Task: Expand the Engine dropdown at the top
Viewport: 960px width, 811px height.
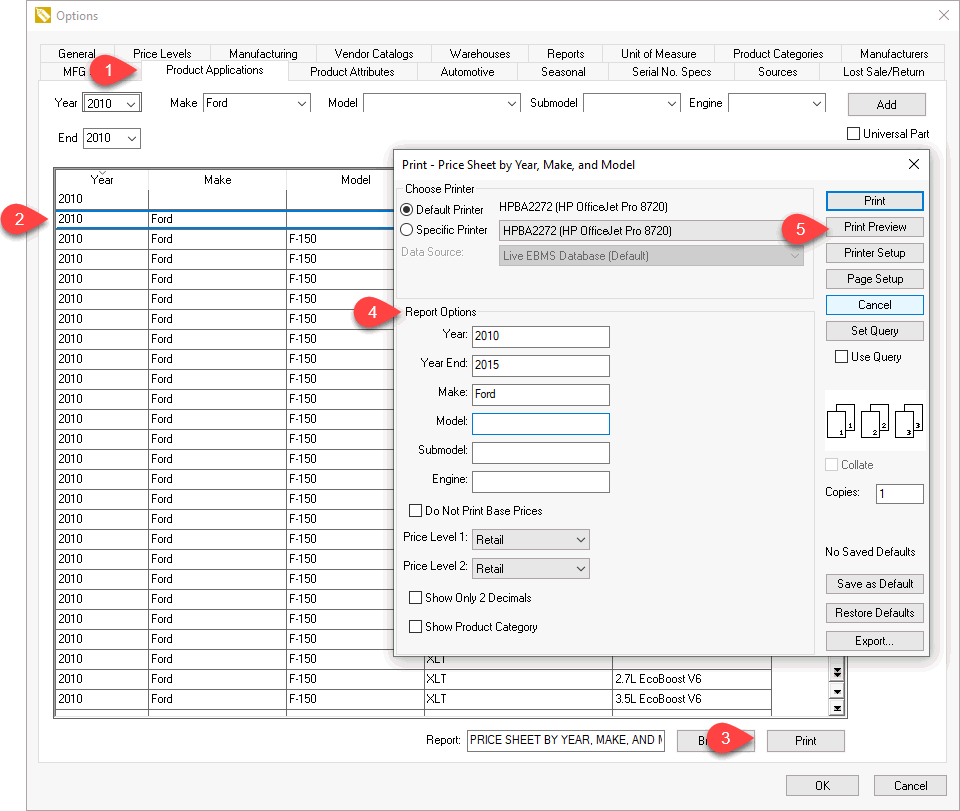Action: click(x=816, y=102)
